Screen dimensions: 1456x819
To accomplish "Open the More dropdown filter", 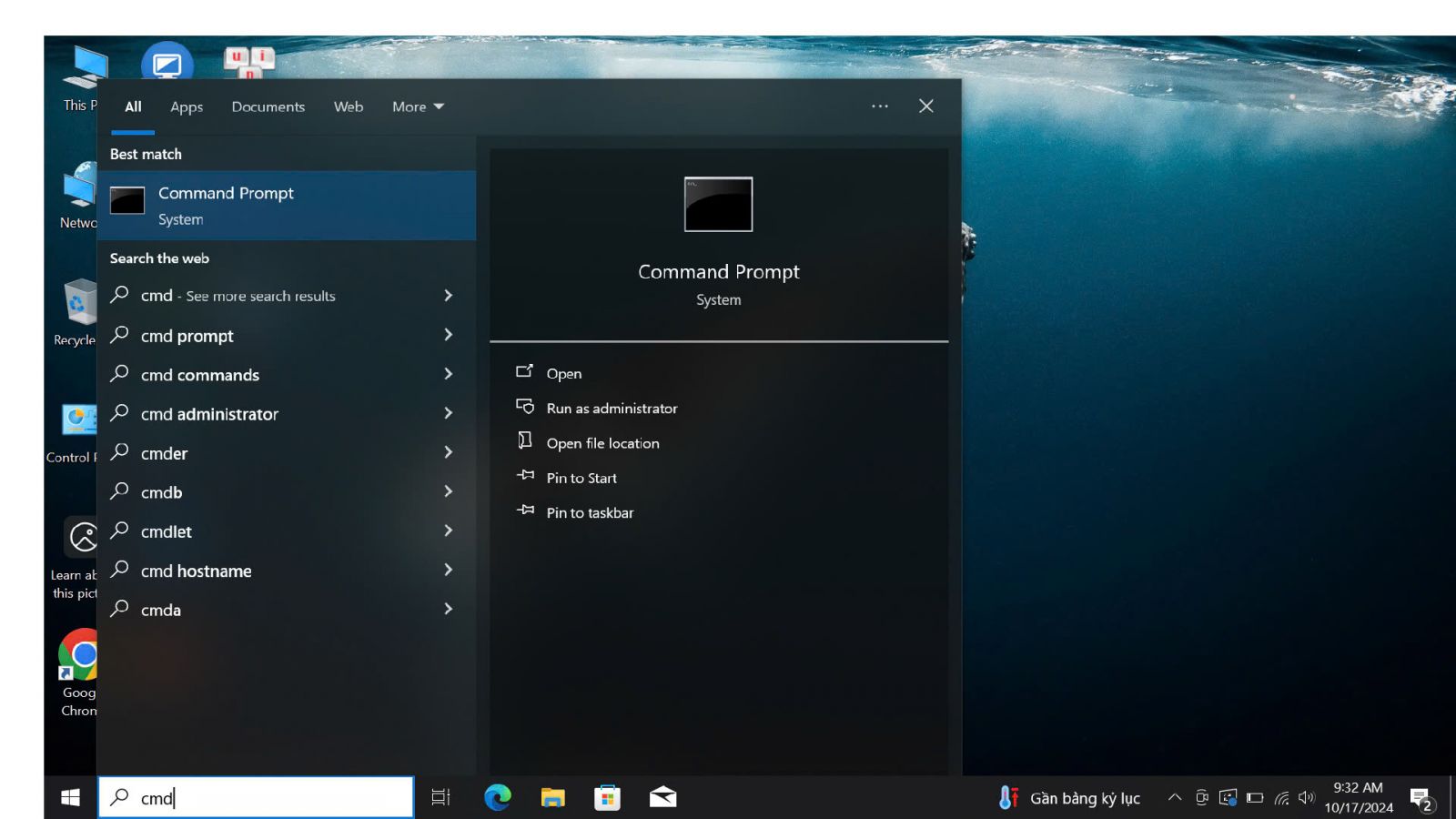I will pyautogui.click(x=418, y=106).
